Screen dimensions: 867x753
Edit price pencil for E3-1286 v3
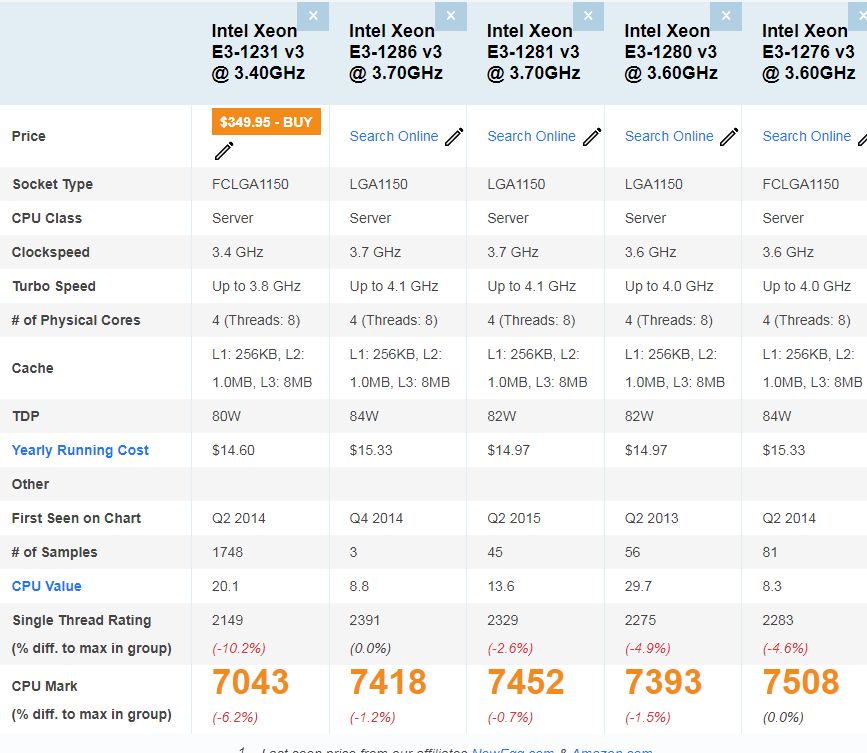[454, 137]
